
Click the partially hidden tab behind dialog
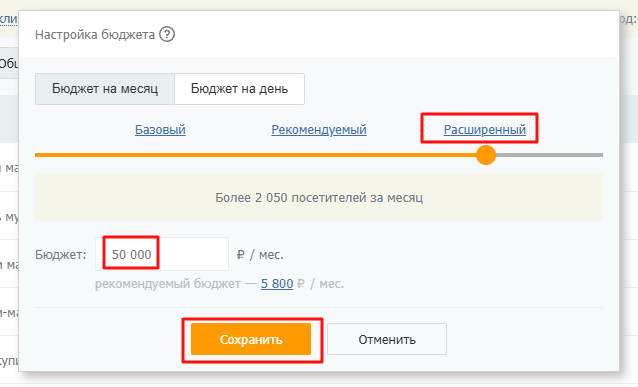(x=9, y=63)
